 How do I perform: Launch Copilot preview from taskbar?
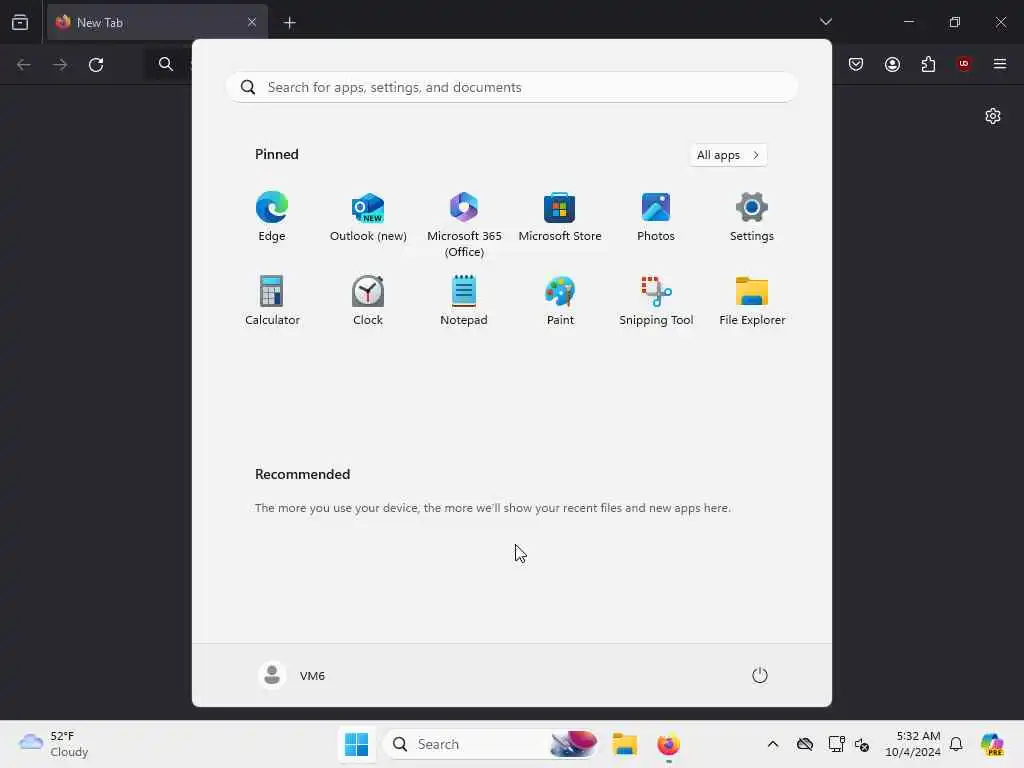(x=992, y=744)
